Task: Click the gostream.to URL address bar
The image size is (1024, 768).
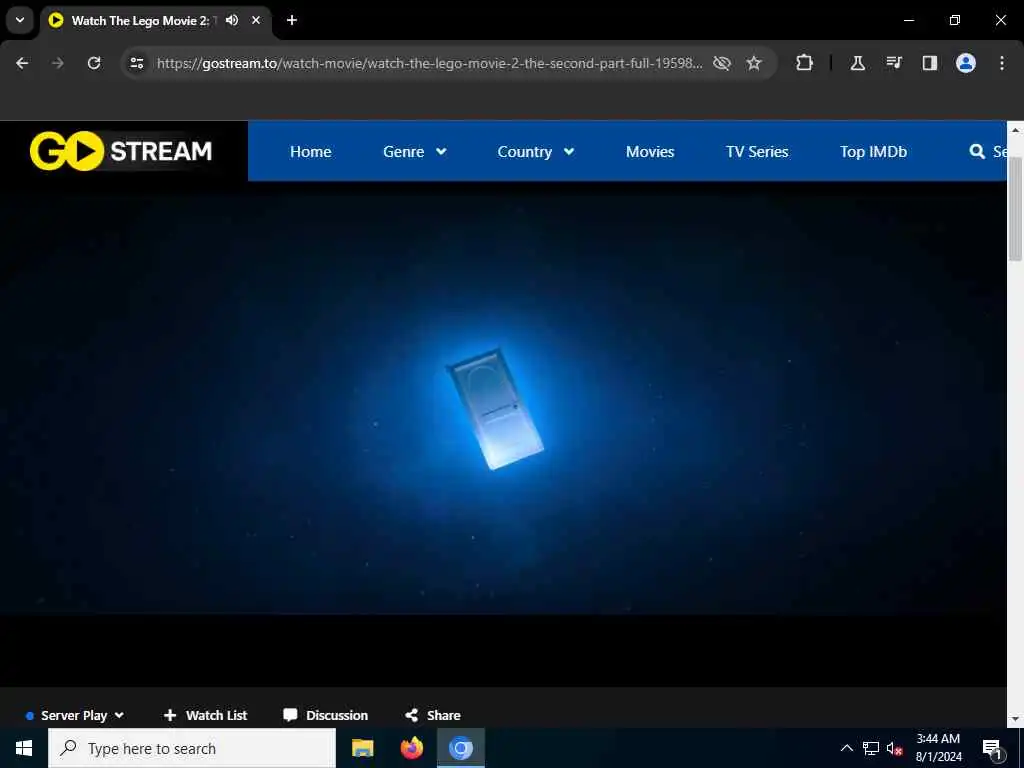Action: 429,63
